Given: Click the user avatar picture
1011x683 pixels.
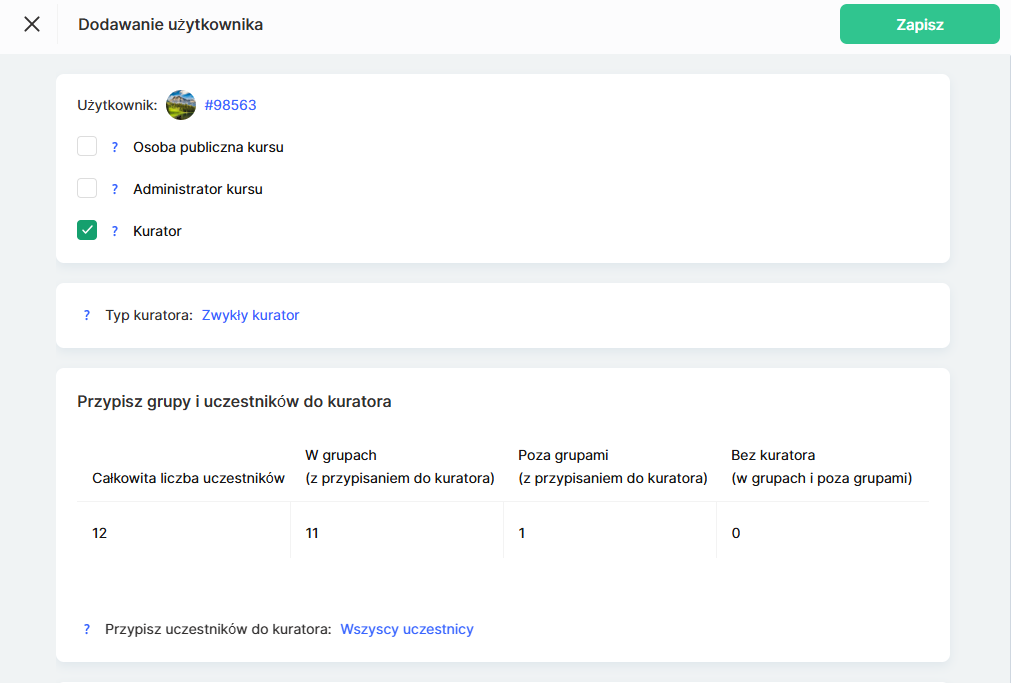Looking at the screenshot, I should (x=181, y=105).
